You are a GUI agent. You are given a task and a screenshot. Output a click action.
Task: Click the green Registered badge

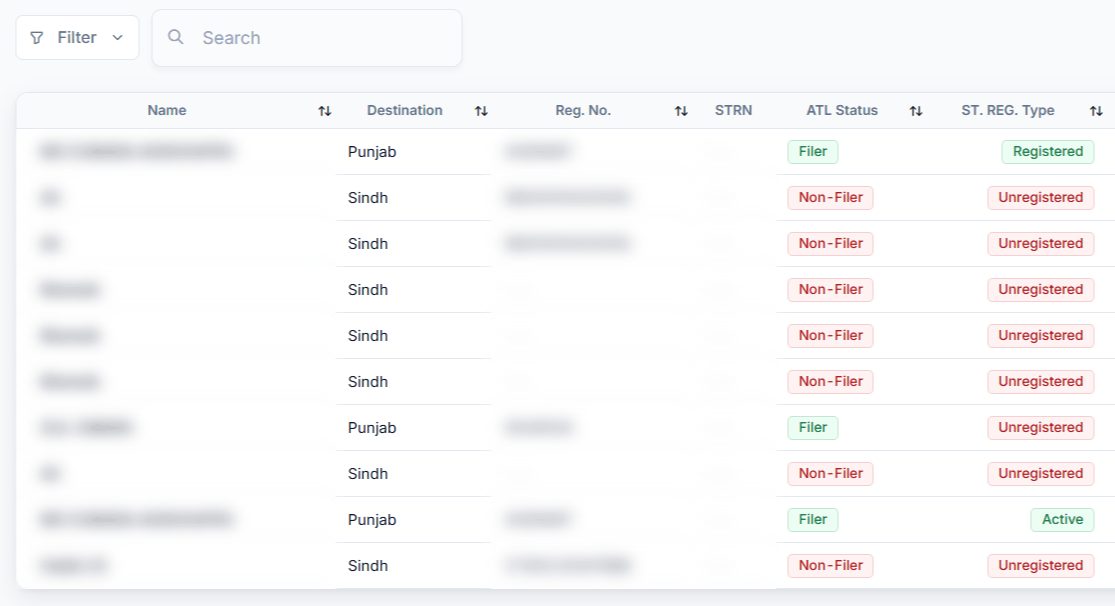1047,152
